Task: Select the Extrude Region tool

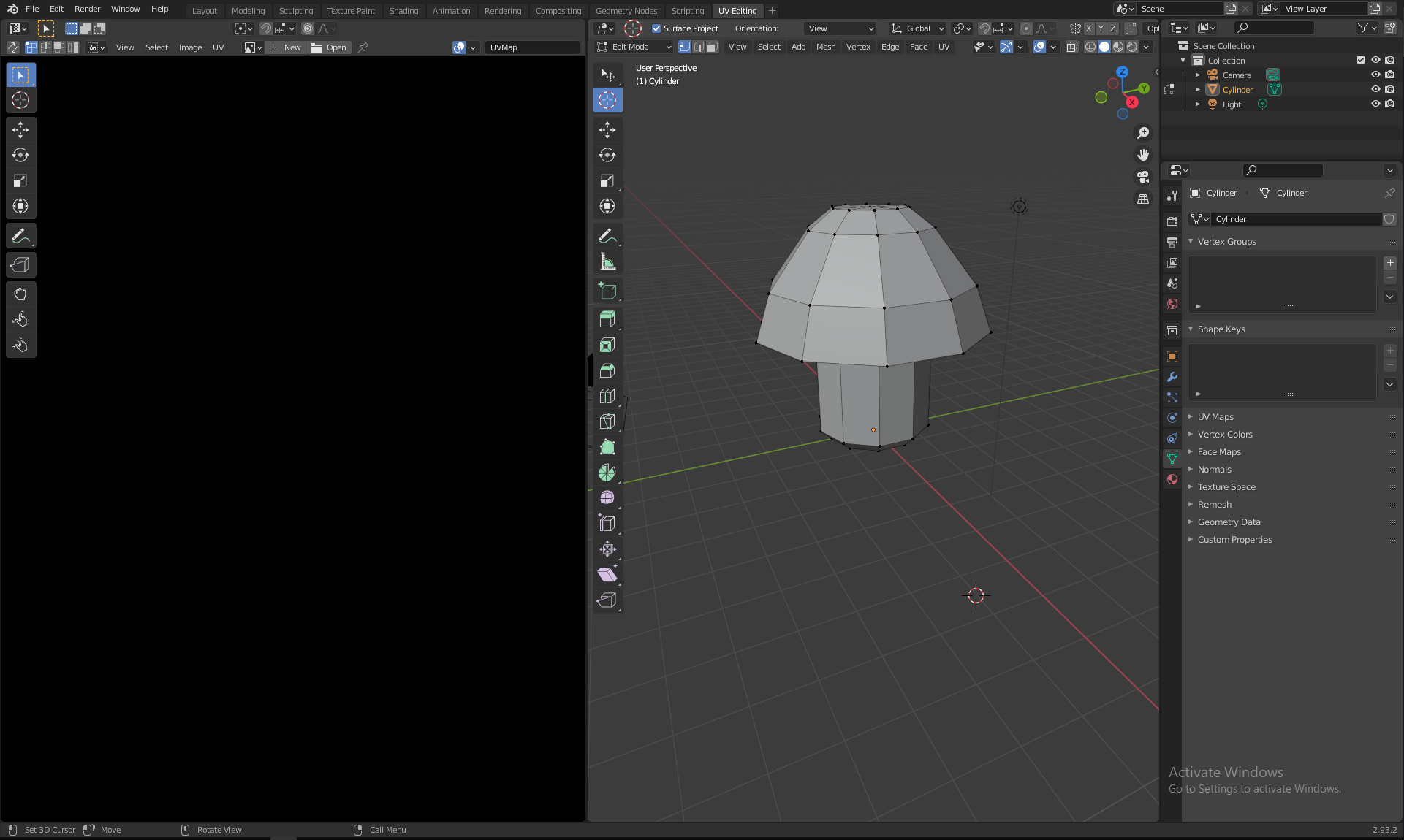Action: point(607,319)
